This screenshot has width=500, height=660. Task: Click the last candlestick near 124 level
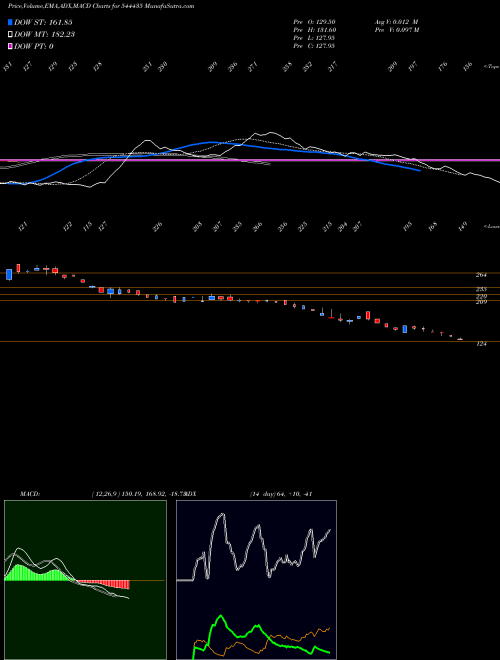click(x=460, y=339)
